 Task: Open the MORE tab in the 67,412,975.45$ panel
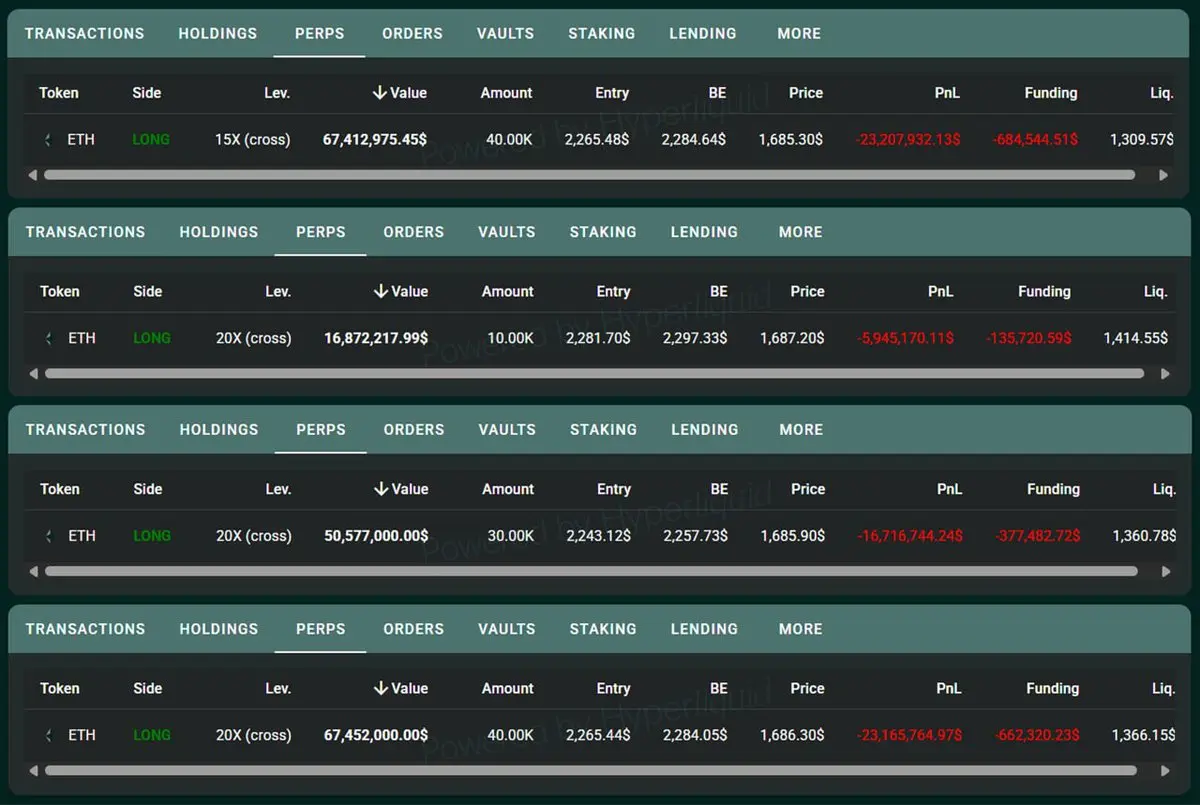(799, 33)
